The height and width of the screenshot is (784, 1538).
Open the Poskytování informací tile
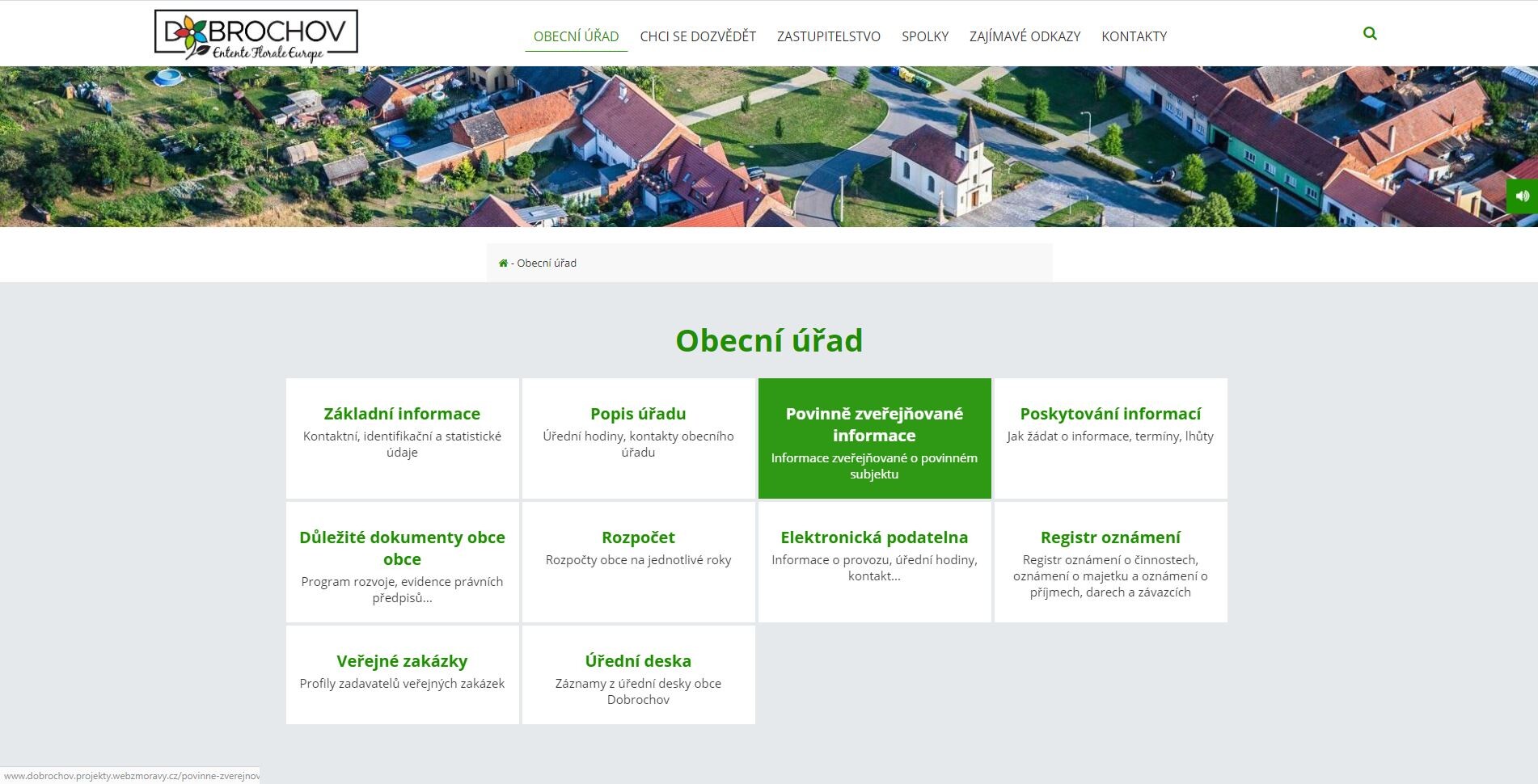pyautogui.click(x=1110, y=437)
